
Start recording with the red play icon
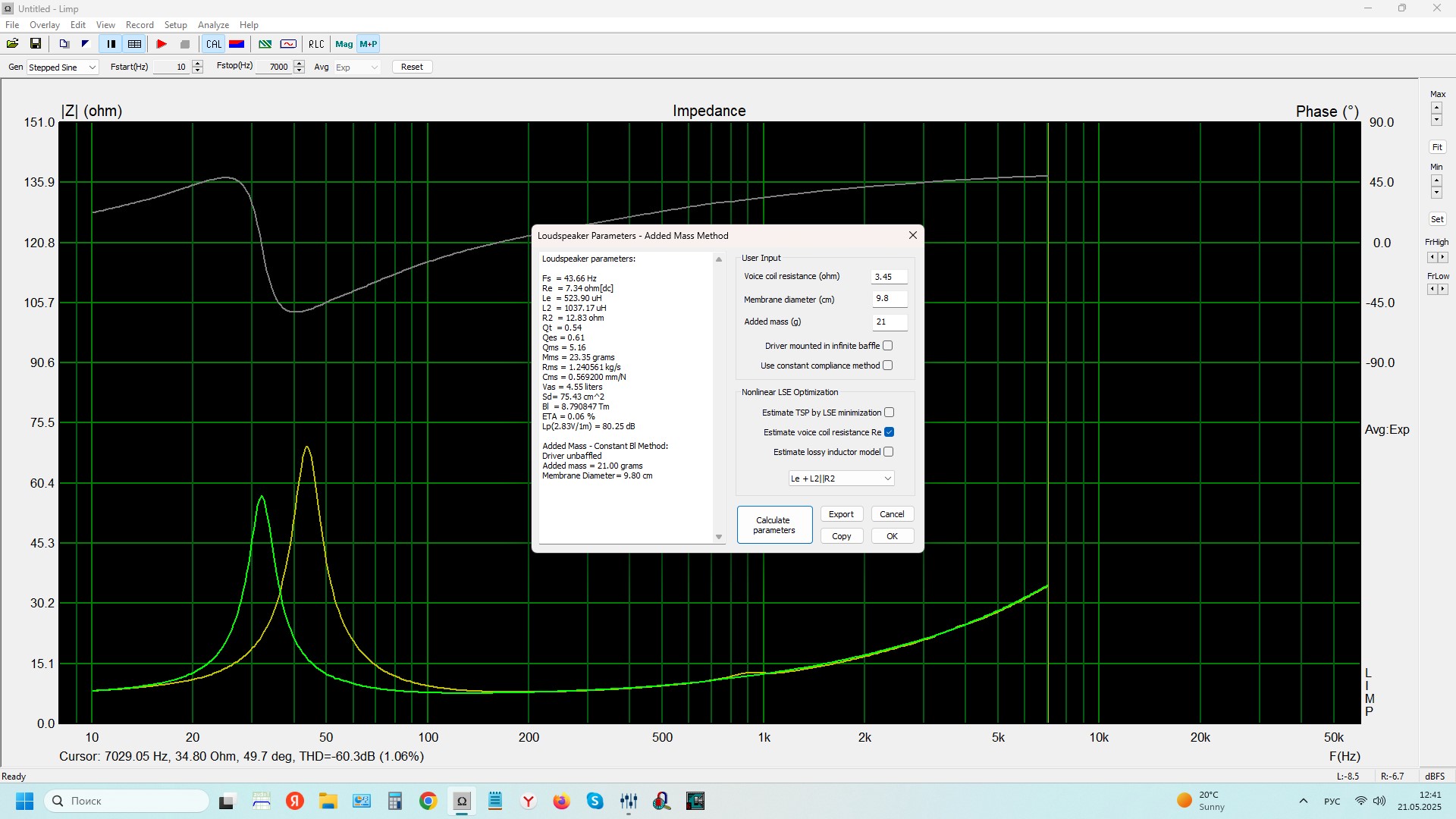tap(162, 44)
